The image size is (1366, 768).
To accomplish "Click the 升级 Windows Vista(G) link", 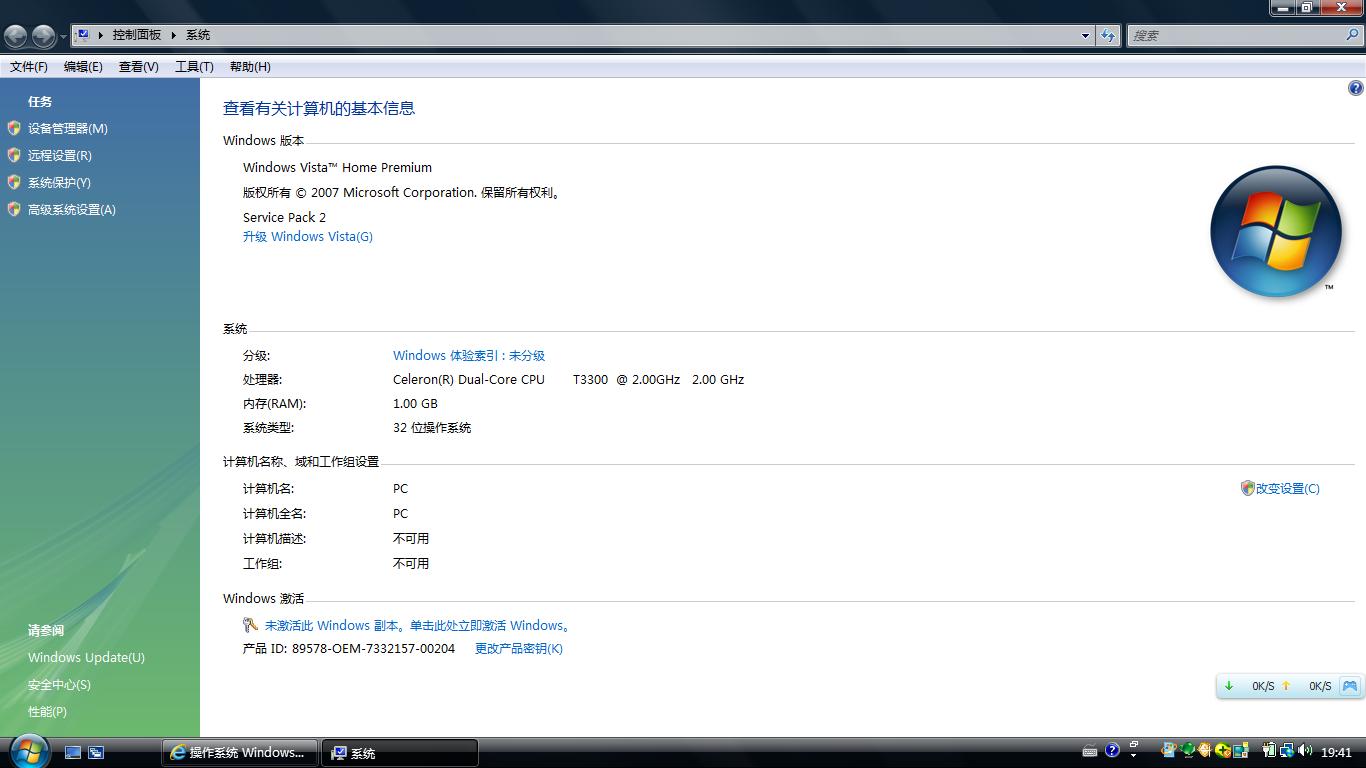I will coord(308,236).
